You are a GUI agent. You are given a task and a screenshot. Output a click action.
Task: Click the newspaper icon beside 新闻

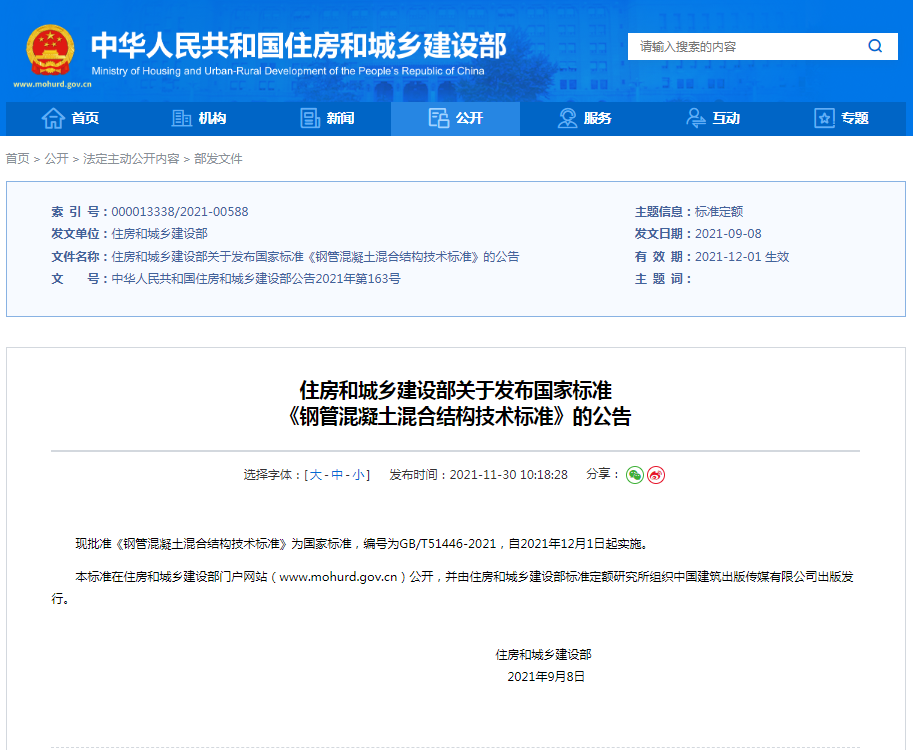pyautogui.click(x=310, y=118)
